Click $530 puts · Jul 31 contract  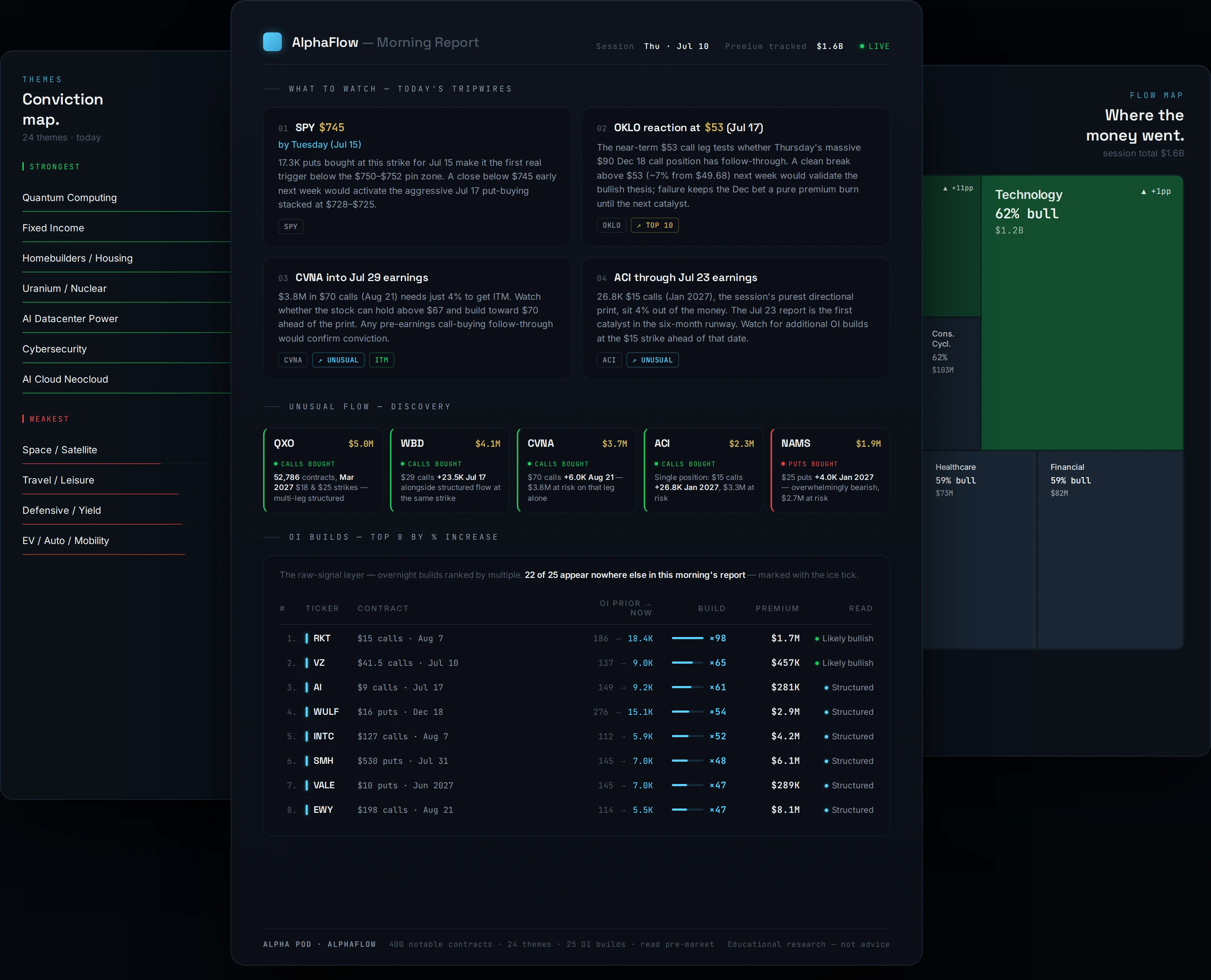click(403, 761)
